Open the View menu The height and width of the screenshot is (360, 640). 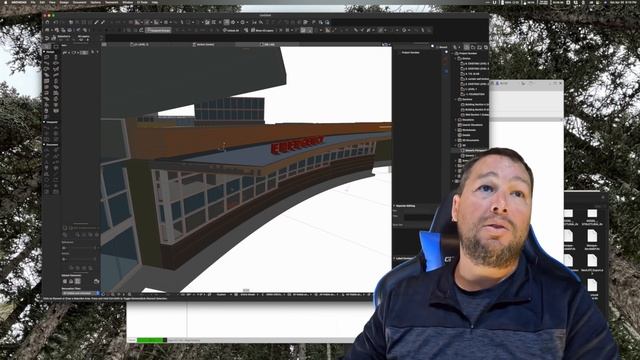(x=52, y=2)
